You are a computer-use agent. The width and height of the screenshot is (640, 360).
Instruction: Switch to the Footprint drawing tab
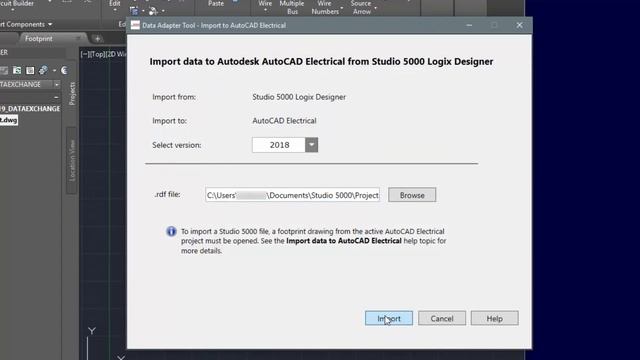[x=39, y=39]
